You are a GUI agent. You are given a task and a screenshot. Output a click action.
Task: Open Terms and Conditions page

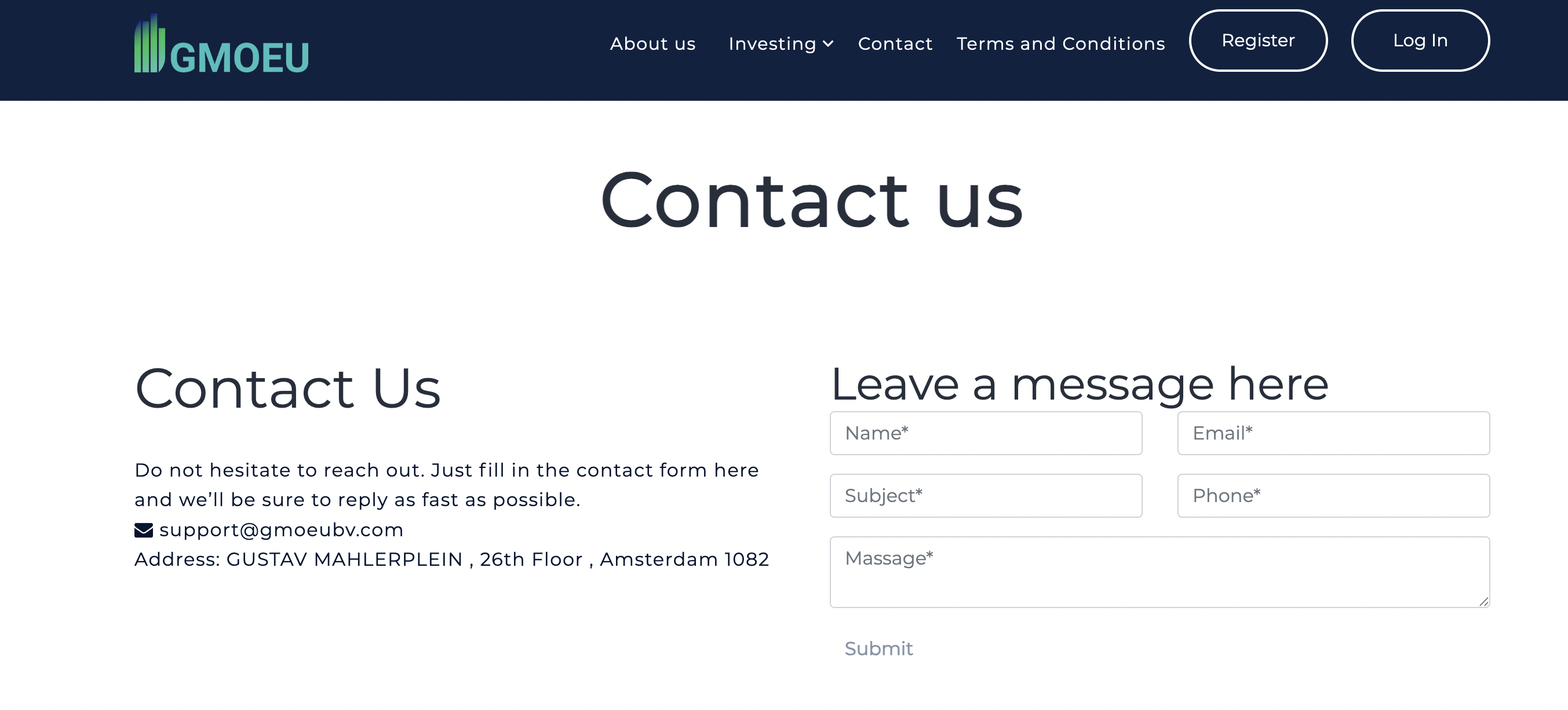1060,44
